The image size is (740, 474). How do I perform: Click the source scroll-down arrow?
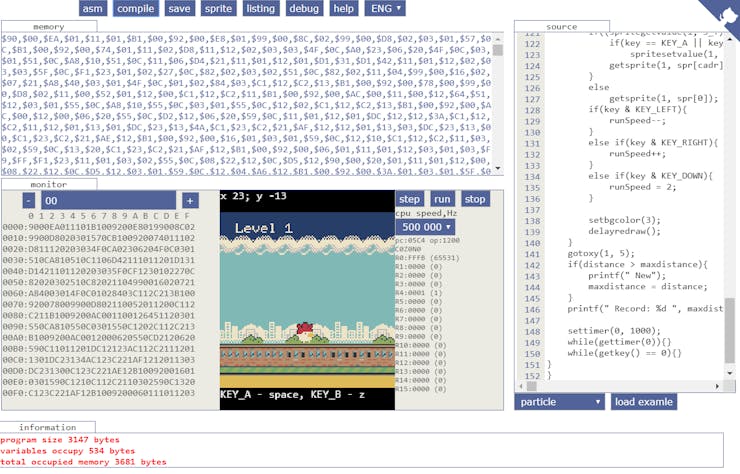point(730,373)
